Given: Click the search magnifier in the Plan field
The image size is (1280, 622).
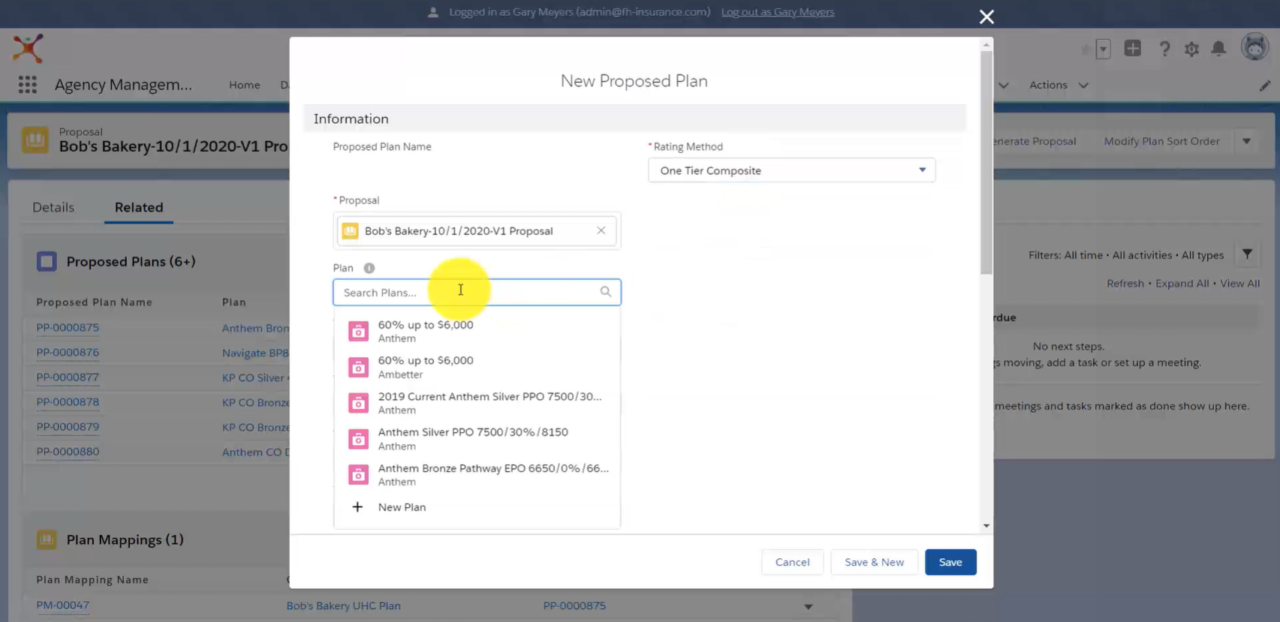Looking at the screenshot, I should 605,291.
